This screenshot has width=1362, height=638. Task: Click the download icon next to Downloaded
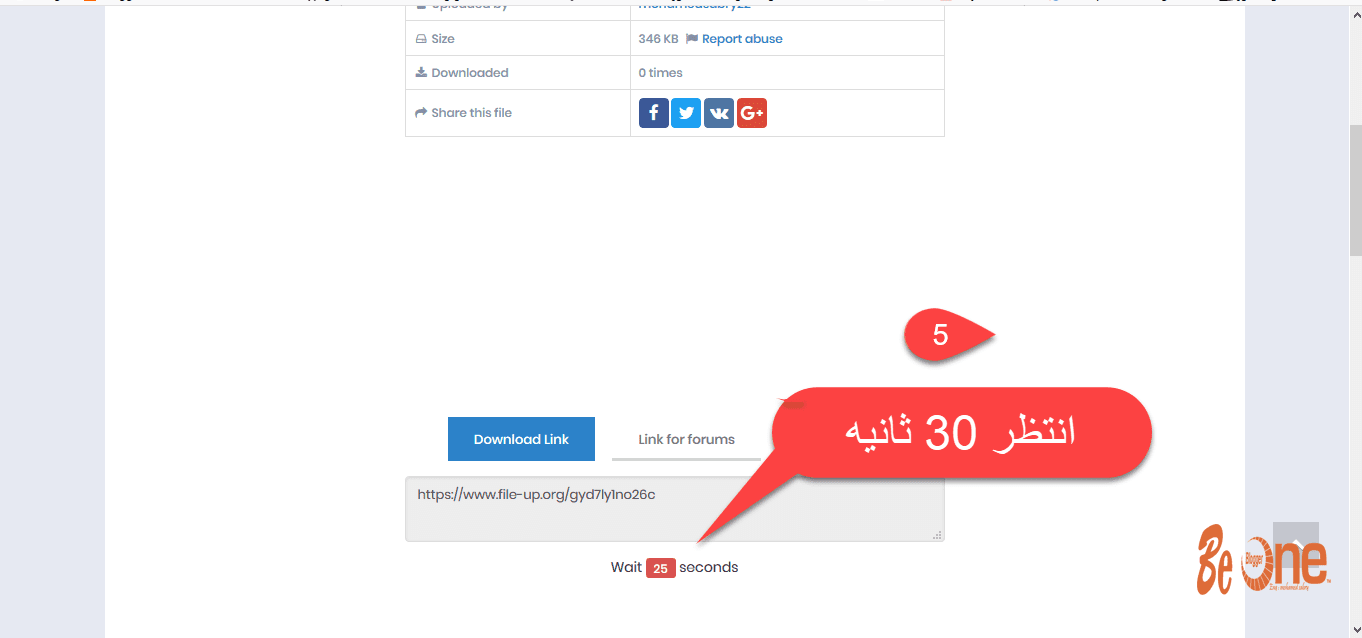421,73
